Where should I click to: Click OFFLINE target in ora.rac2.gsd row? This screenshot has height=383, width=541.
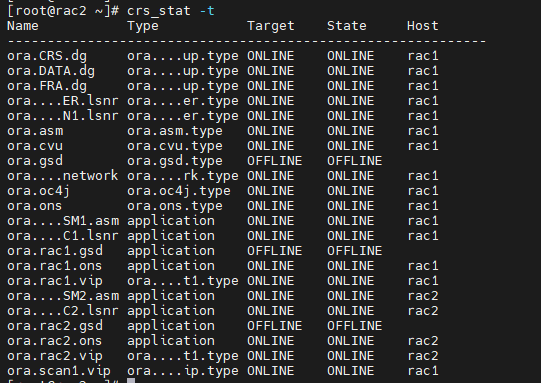[275, 326]
